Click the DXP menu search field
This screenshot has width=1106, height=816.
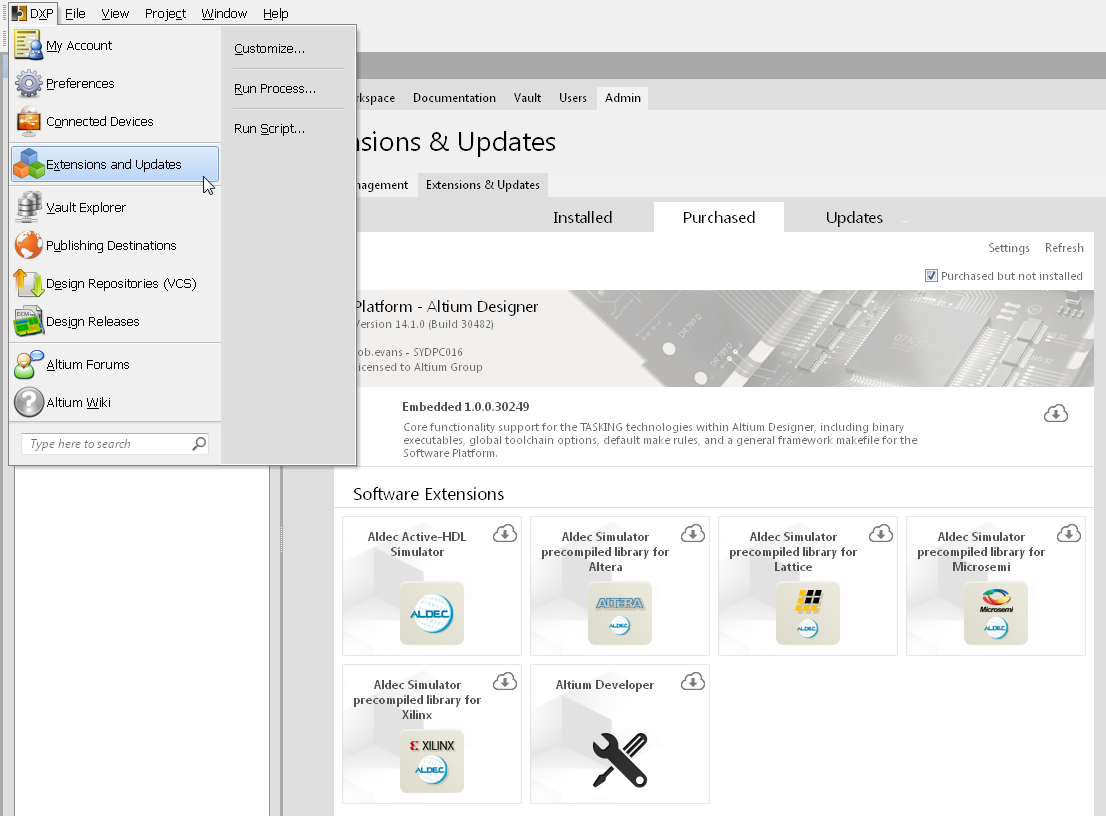point(107,444)
